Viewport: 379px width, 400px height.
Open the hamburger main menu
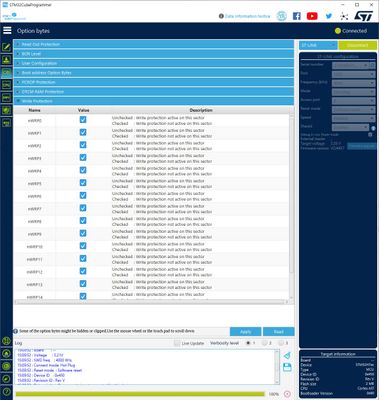click(x=7, y=30)
